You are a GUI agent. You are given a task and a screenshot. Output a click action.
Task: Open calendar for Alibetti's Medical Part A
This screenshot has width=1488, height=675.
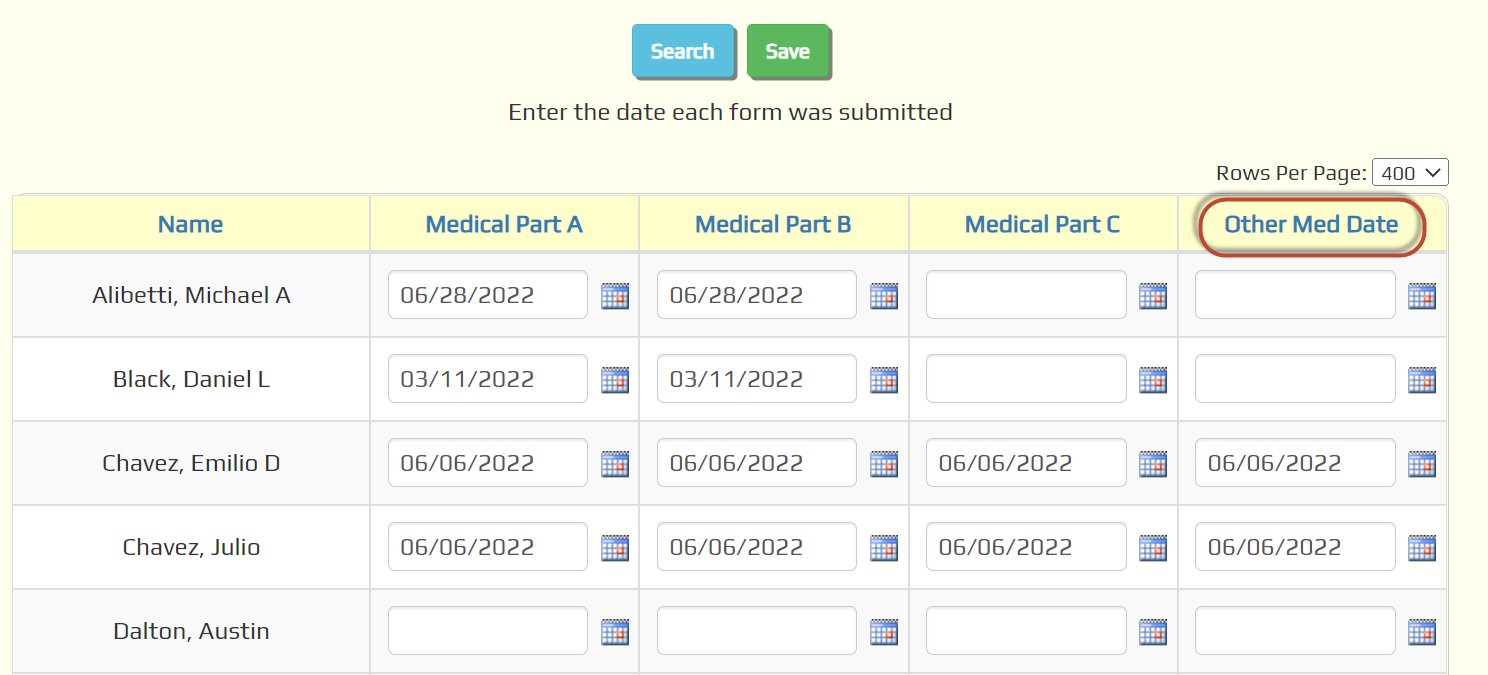[x=615, y=296]
